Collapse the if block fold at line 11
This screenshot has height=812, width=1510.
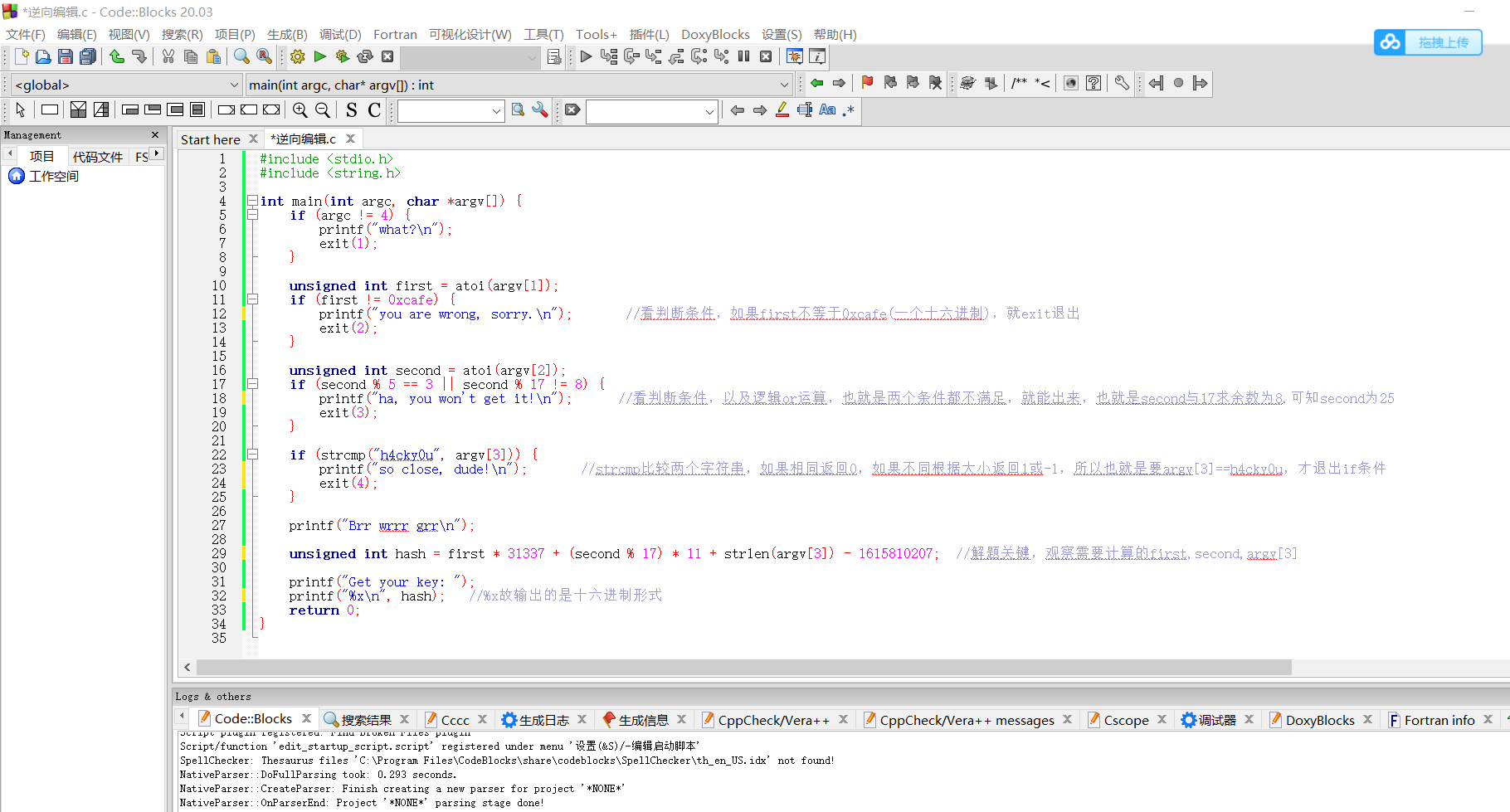click(x=252, y=299)
